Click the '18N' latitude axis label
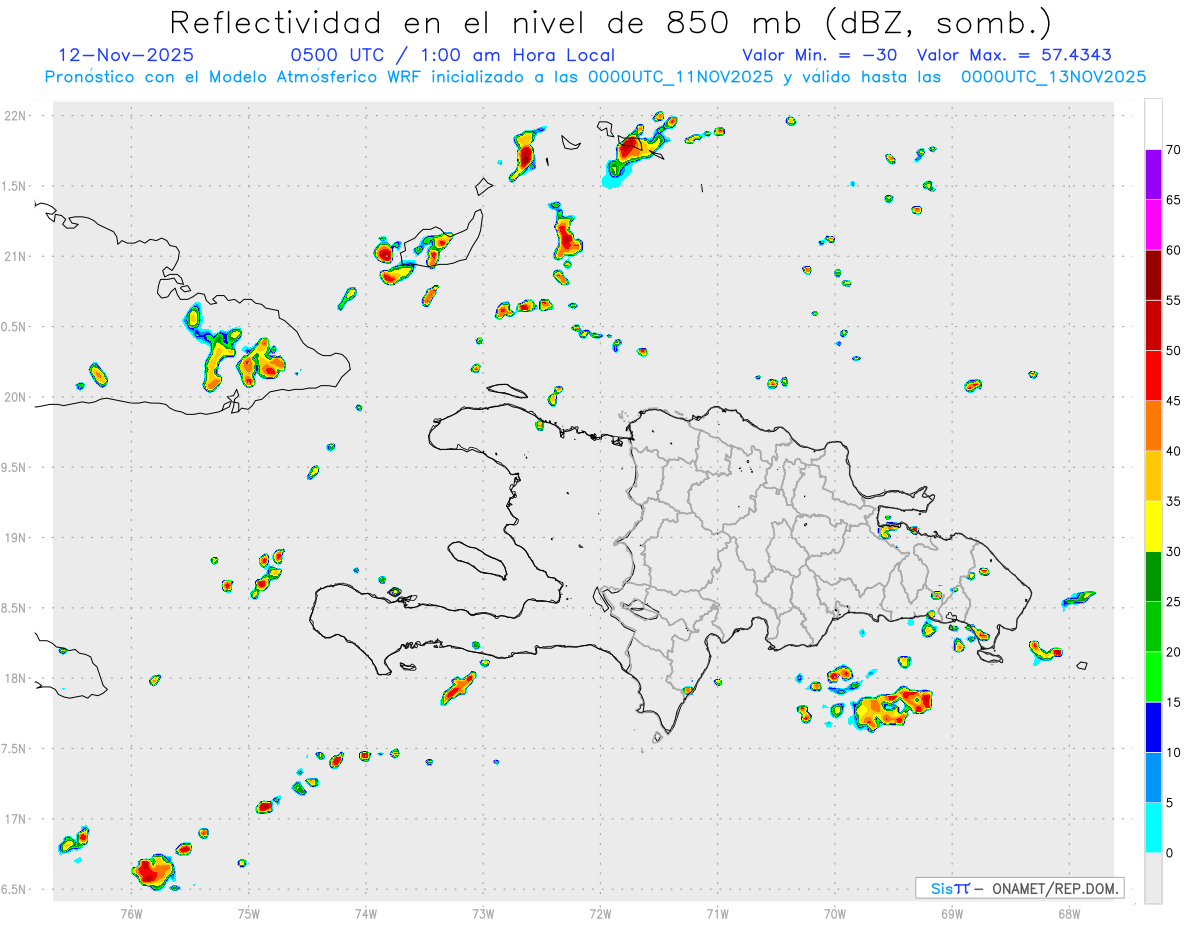1200x927 pixels. pos(16,678)
